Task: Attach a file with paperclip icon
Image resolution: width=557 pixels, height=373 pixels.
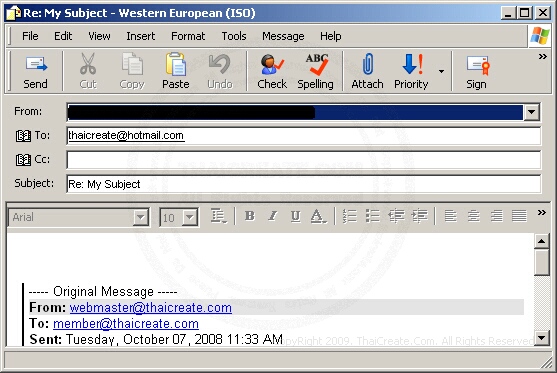Action: pyautogui.click(x=367, y=71)
